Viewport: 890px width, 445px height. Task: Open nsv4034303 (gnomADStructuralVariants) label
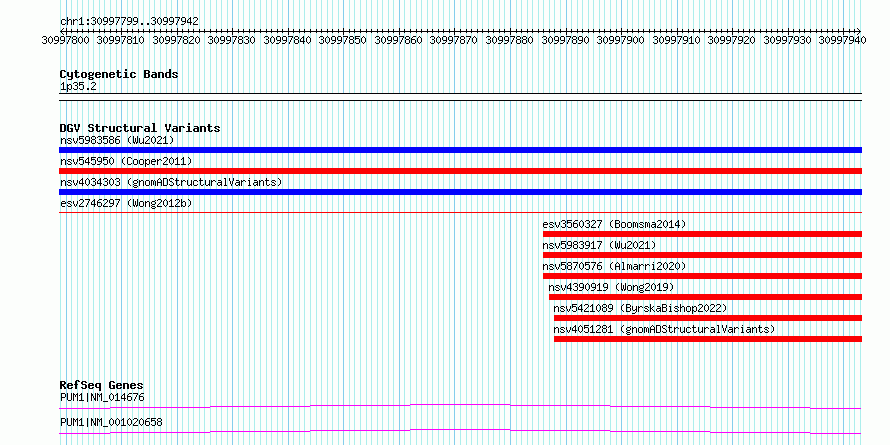[x=171, y=182]
